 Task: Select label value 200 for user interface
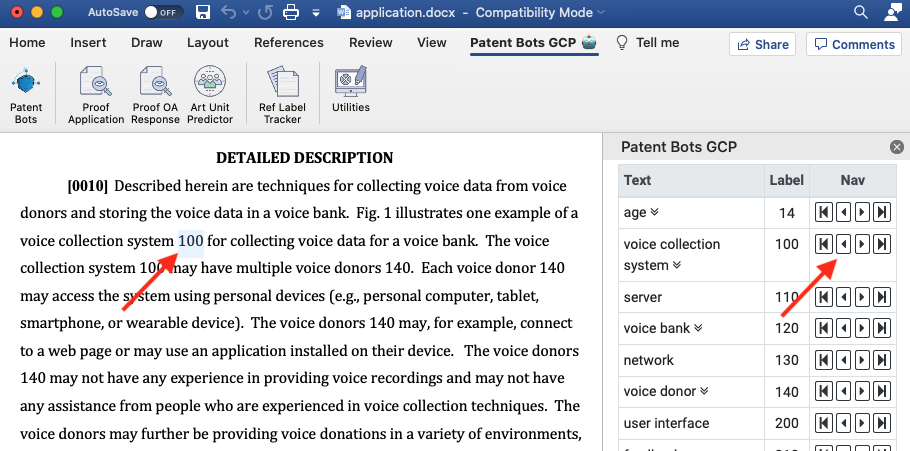pyautogui.click(x=787, y=423)
